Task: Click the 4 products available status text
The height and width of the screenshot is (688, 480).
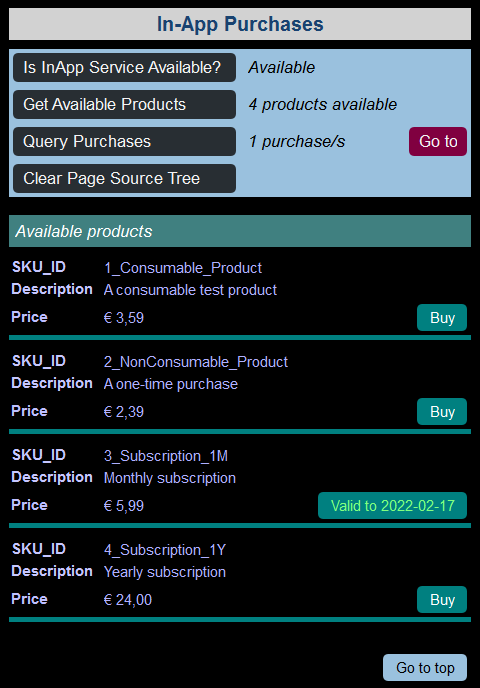Action: tap(322, 104)
